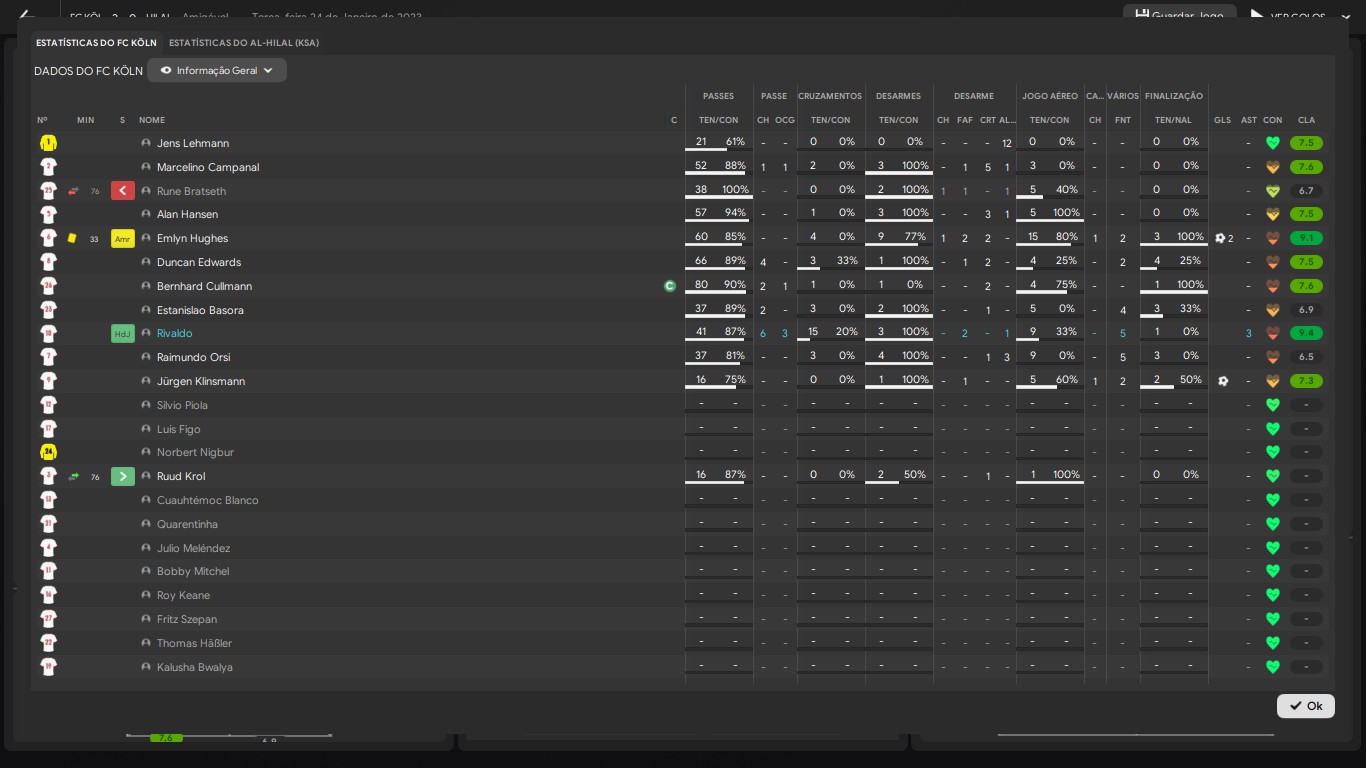Screen dimensions: 1366x768
Task: Click the red substituted-off arrow for Rune Bratseth
Action: pyautogui.click(x=123, y=191)
